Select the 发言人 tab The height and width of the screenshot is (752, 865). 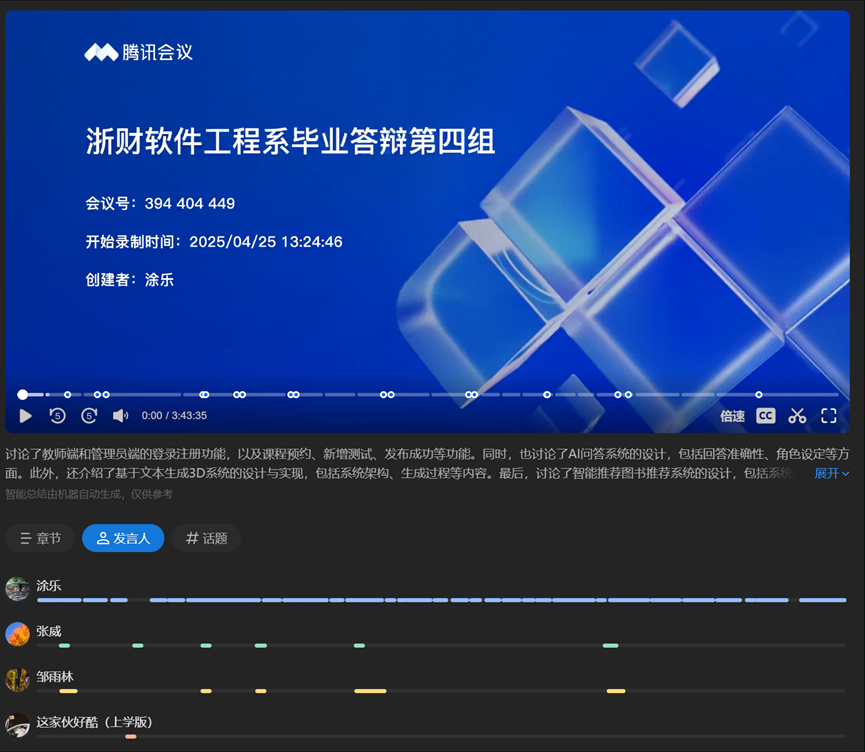tap(123, 538)
